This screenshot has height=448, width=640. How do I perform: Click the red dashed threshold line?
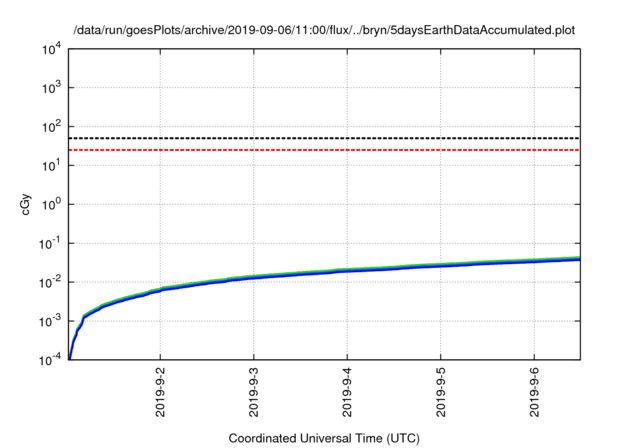point(324,150)
